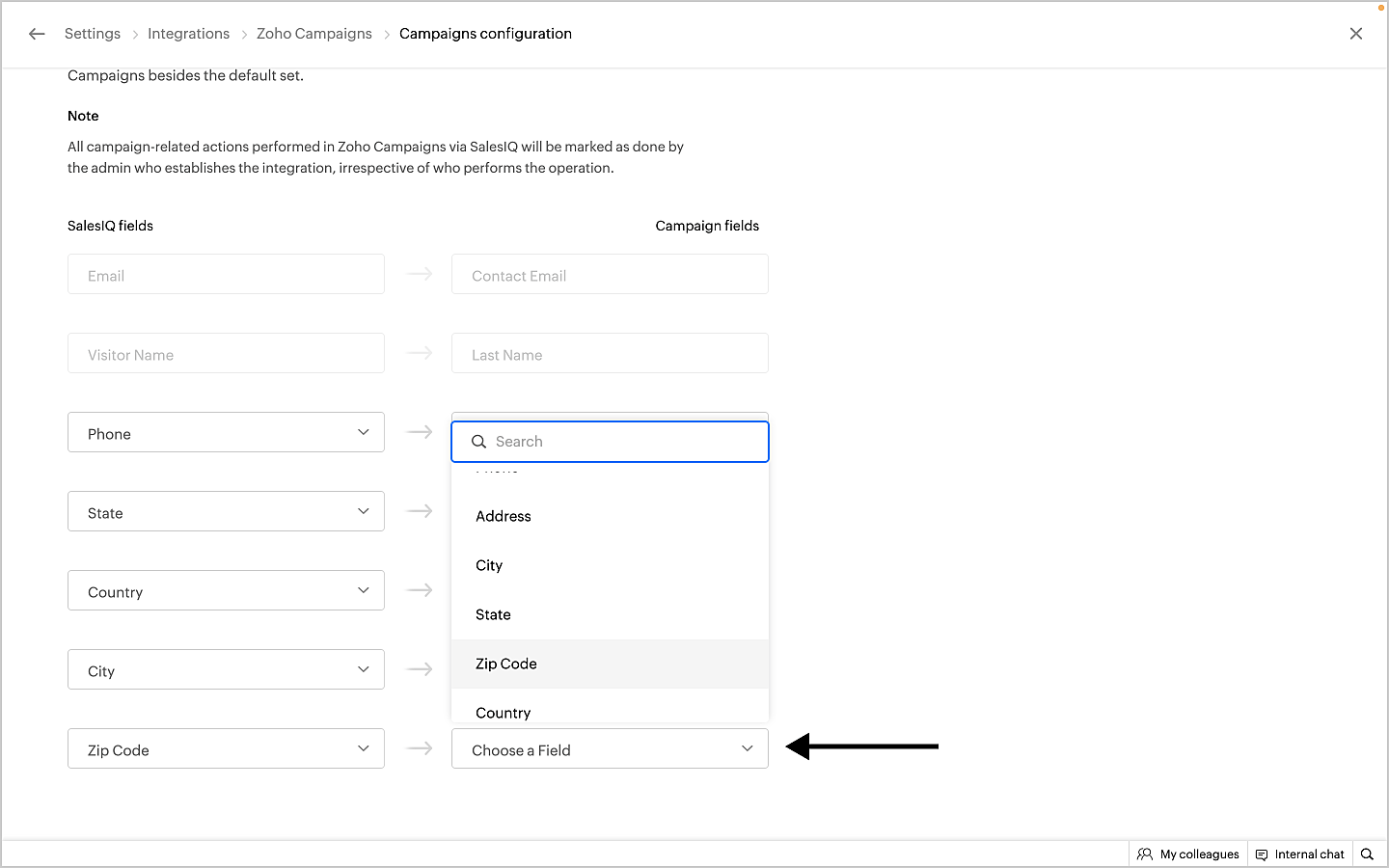Screen dimensions: 1389x868
Task: Click the back arrow icon
Action: point(37,34)
